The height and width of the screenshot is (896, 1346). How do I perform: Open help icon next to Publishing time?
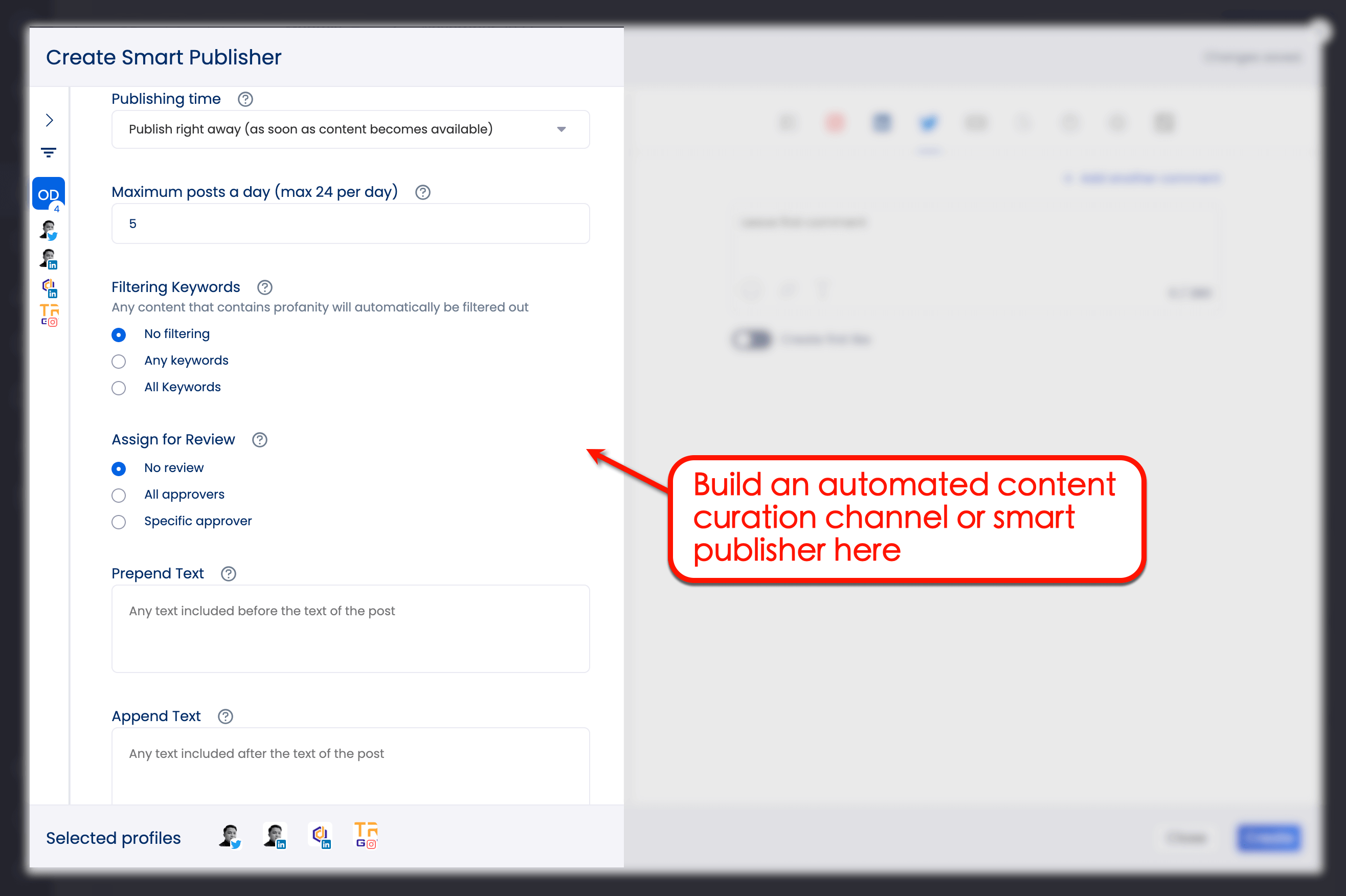[x=245, y=99]
